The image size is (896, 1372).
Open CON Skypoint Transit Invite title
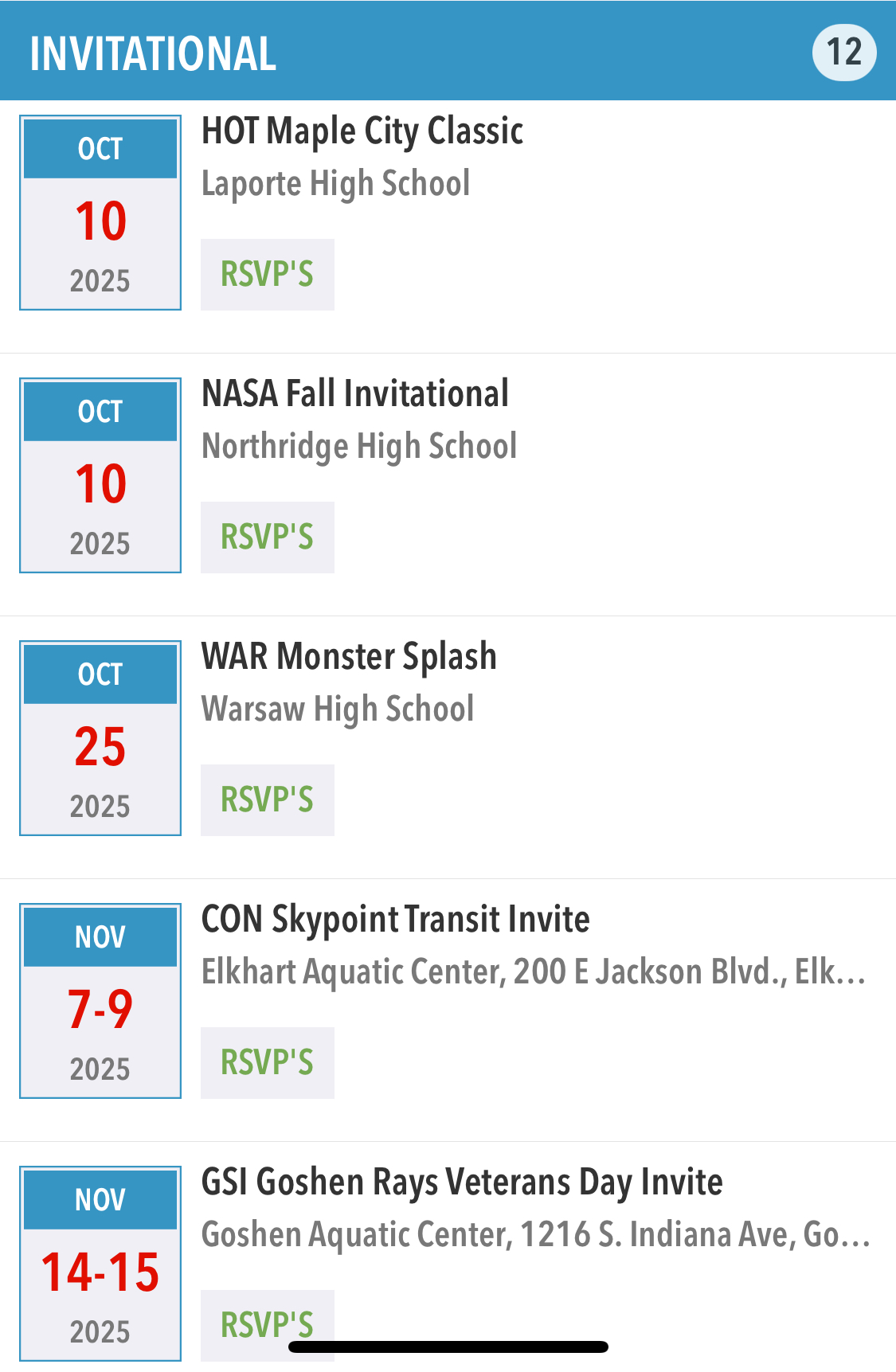click(x=396, y=920)
